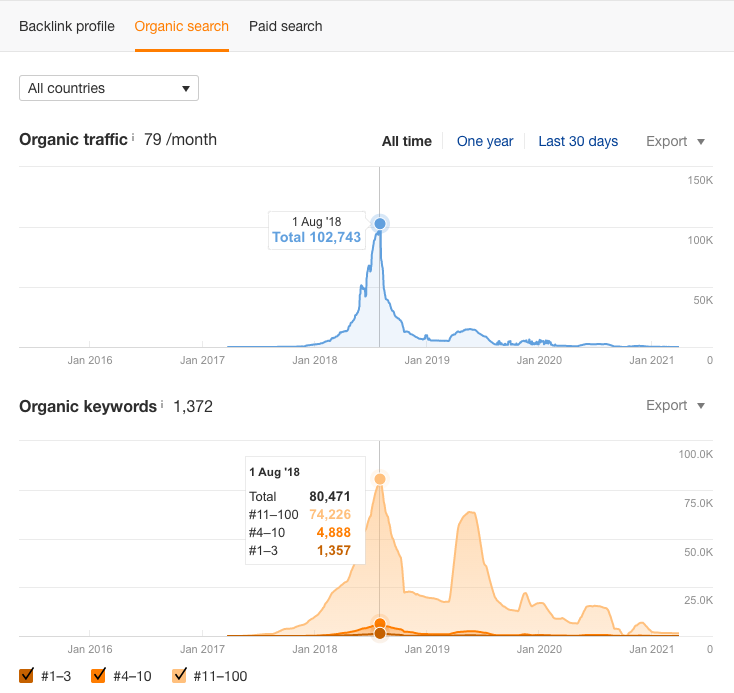Click info icon beside Organic traffic

(133, 137)
